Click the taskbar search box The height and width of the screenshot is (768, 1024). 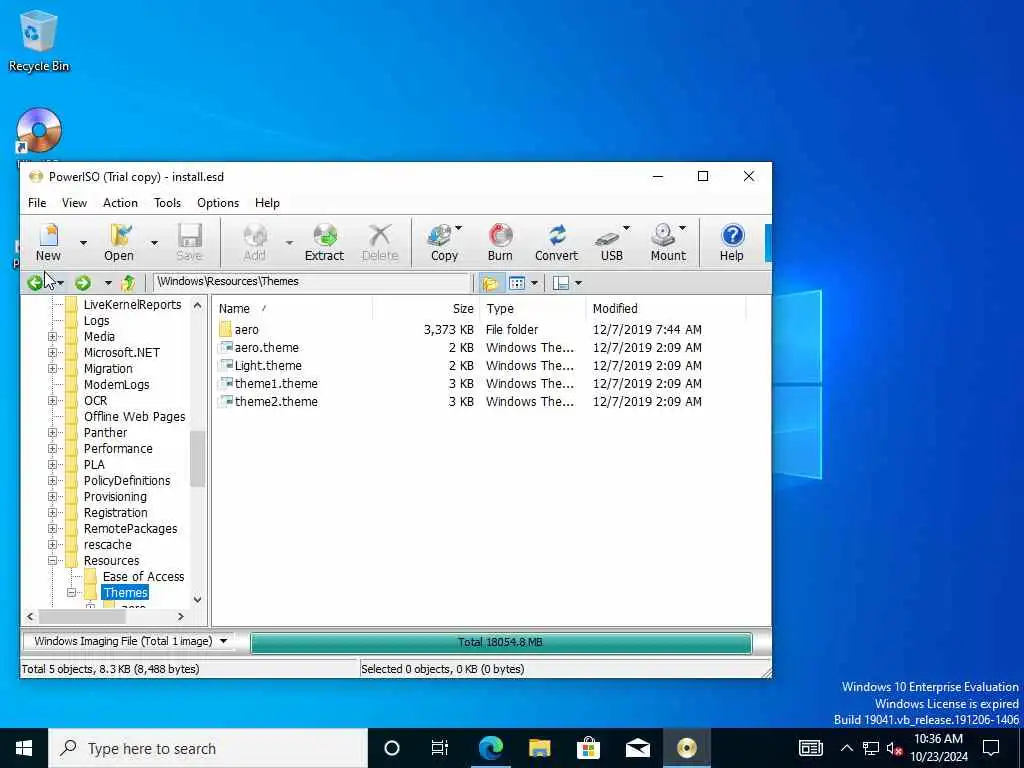[208, 748]
